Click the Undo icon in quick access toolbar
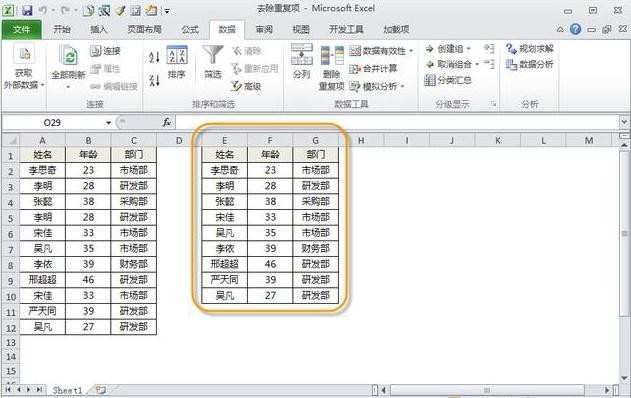631x398 pixels. pos(43,10)
